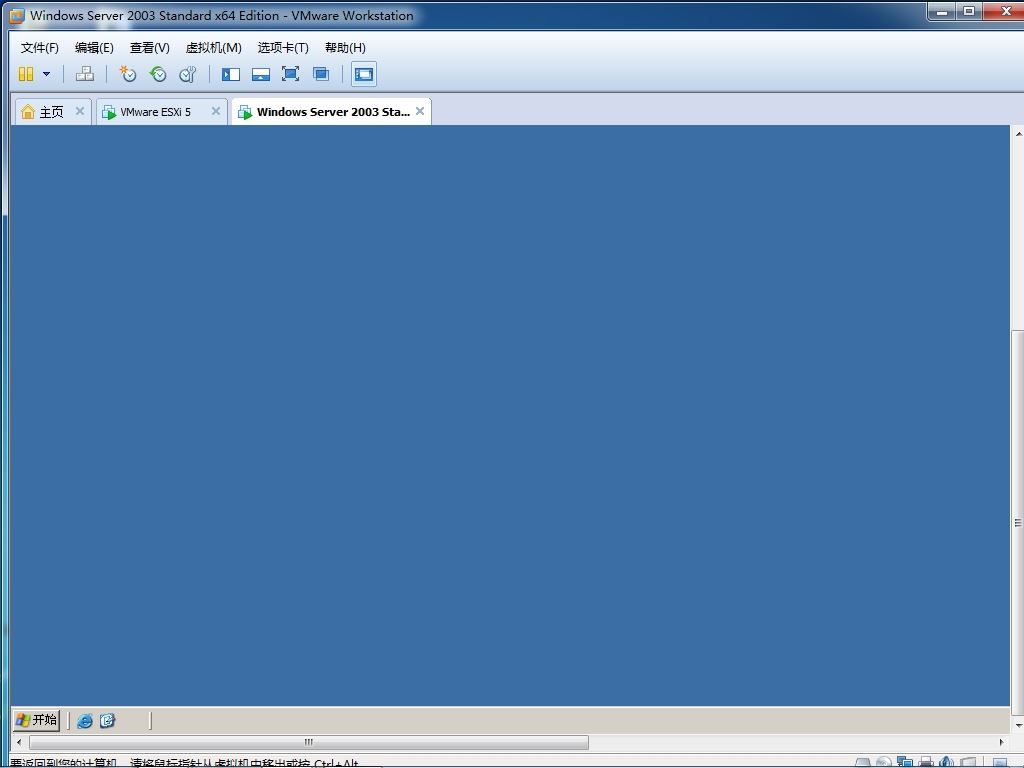Click the second quick launch icon beside Internet Explorer
The image size is (1024, 768).
tap(107, 720)
